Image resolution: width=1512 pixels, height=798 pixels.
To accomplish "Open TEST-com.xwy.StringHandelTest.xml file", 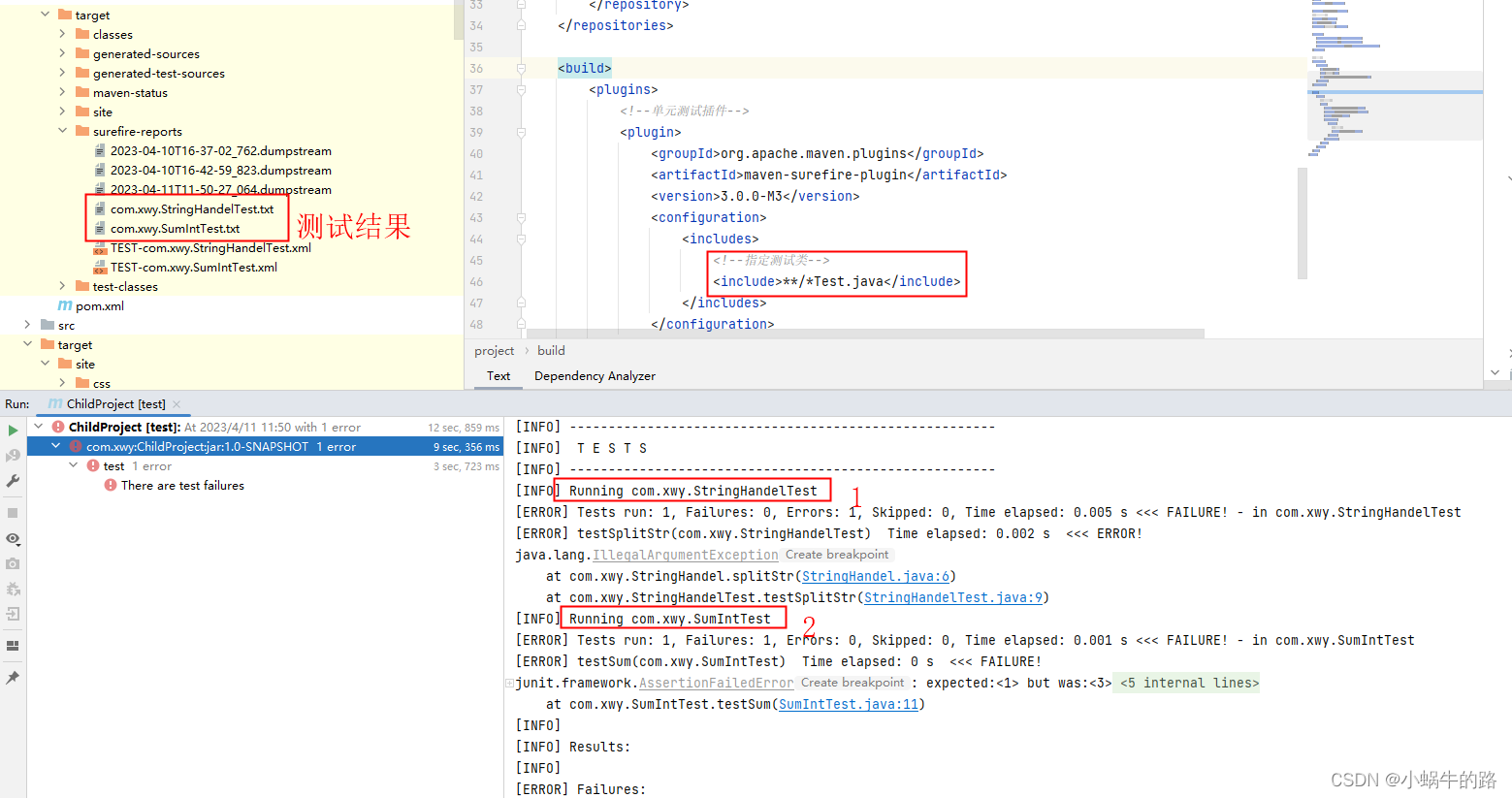I will 210,247.
